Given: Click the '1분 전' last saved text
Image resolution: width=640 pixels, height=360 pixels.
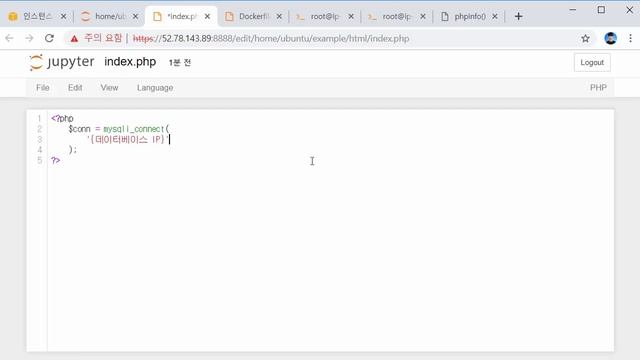Looking at the screenshot, I should (x=180, y=62).
